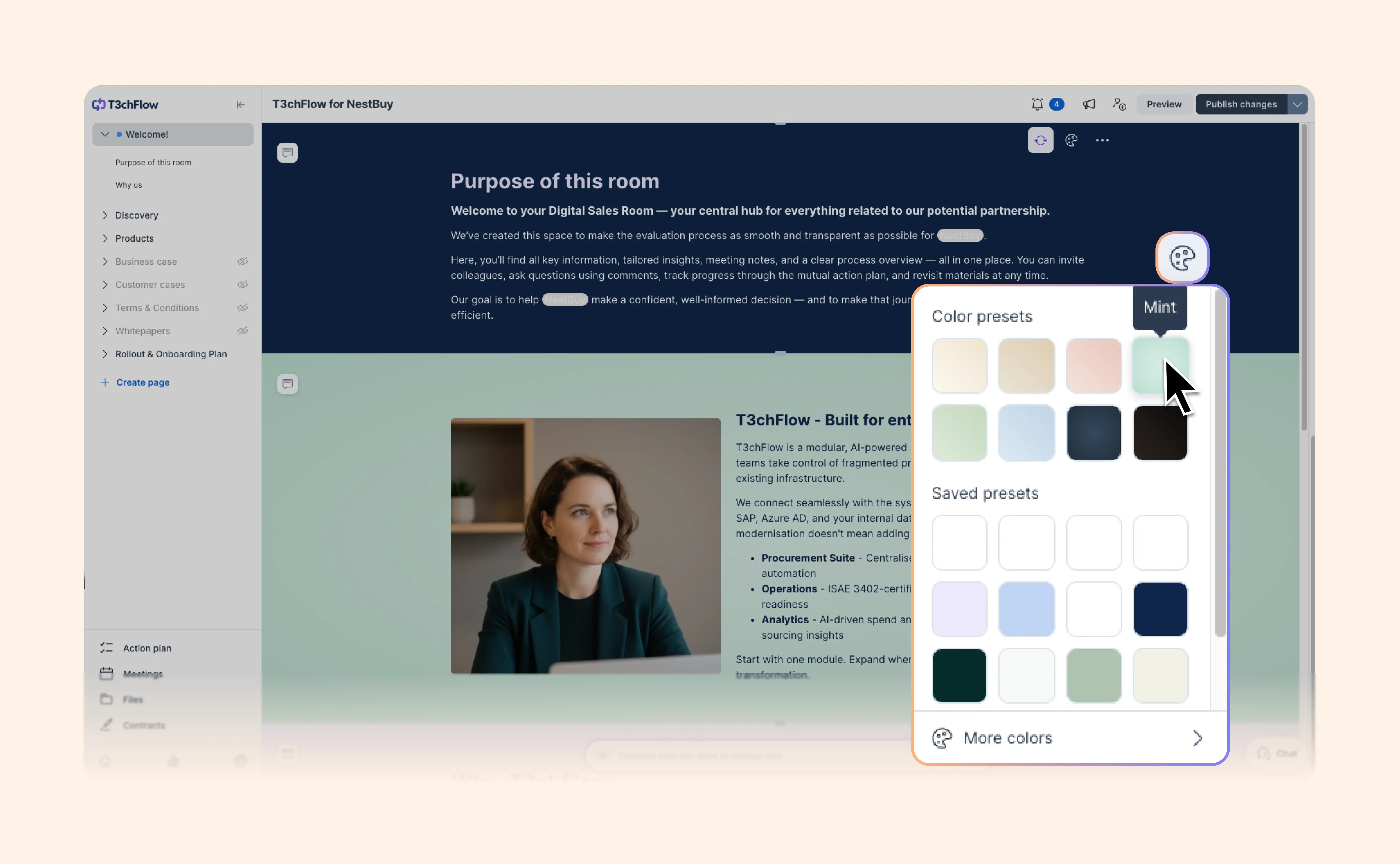Toggle visibility of Whitepapers page
The width and height of the screenshot is (1400, 864).
click(243, 331)
